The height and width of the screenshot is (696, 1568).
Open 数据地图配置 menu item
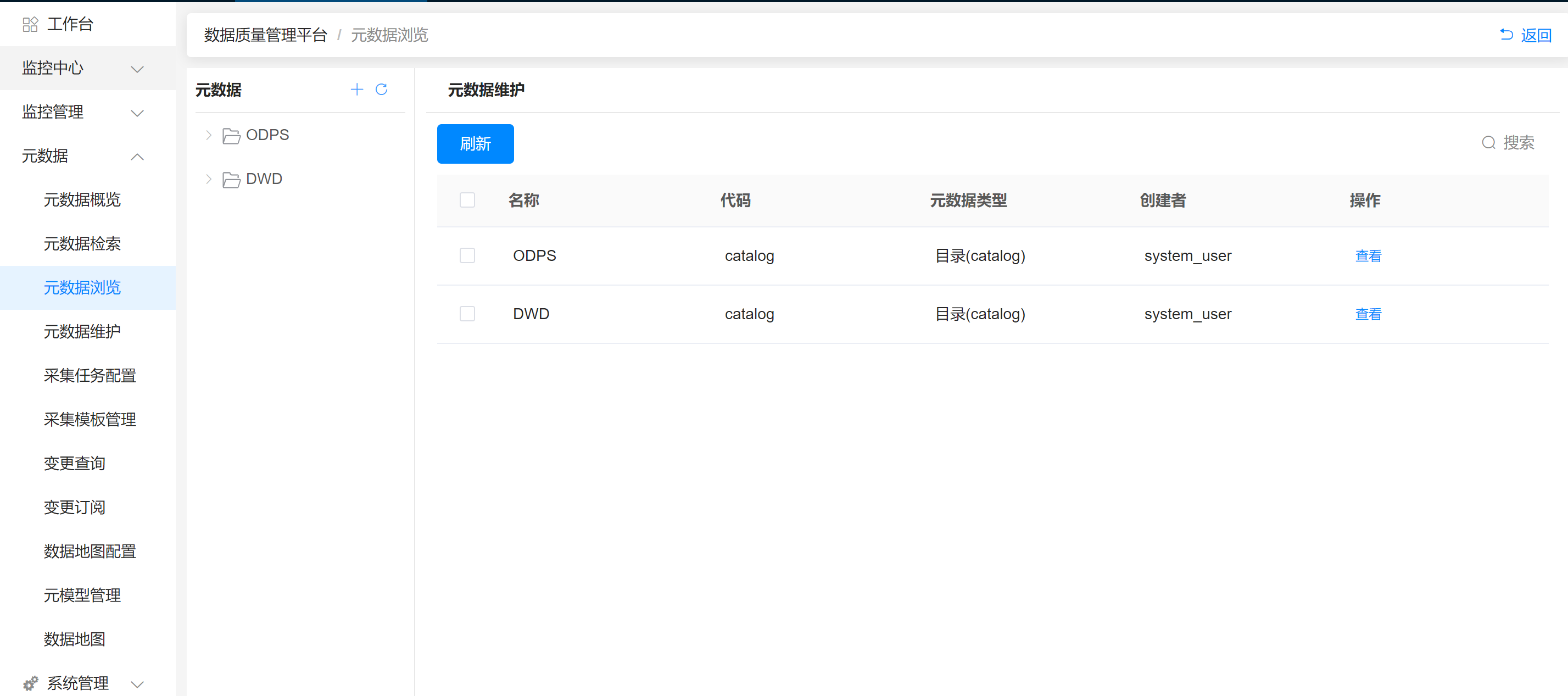point(88,551)
